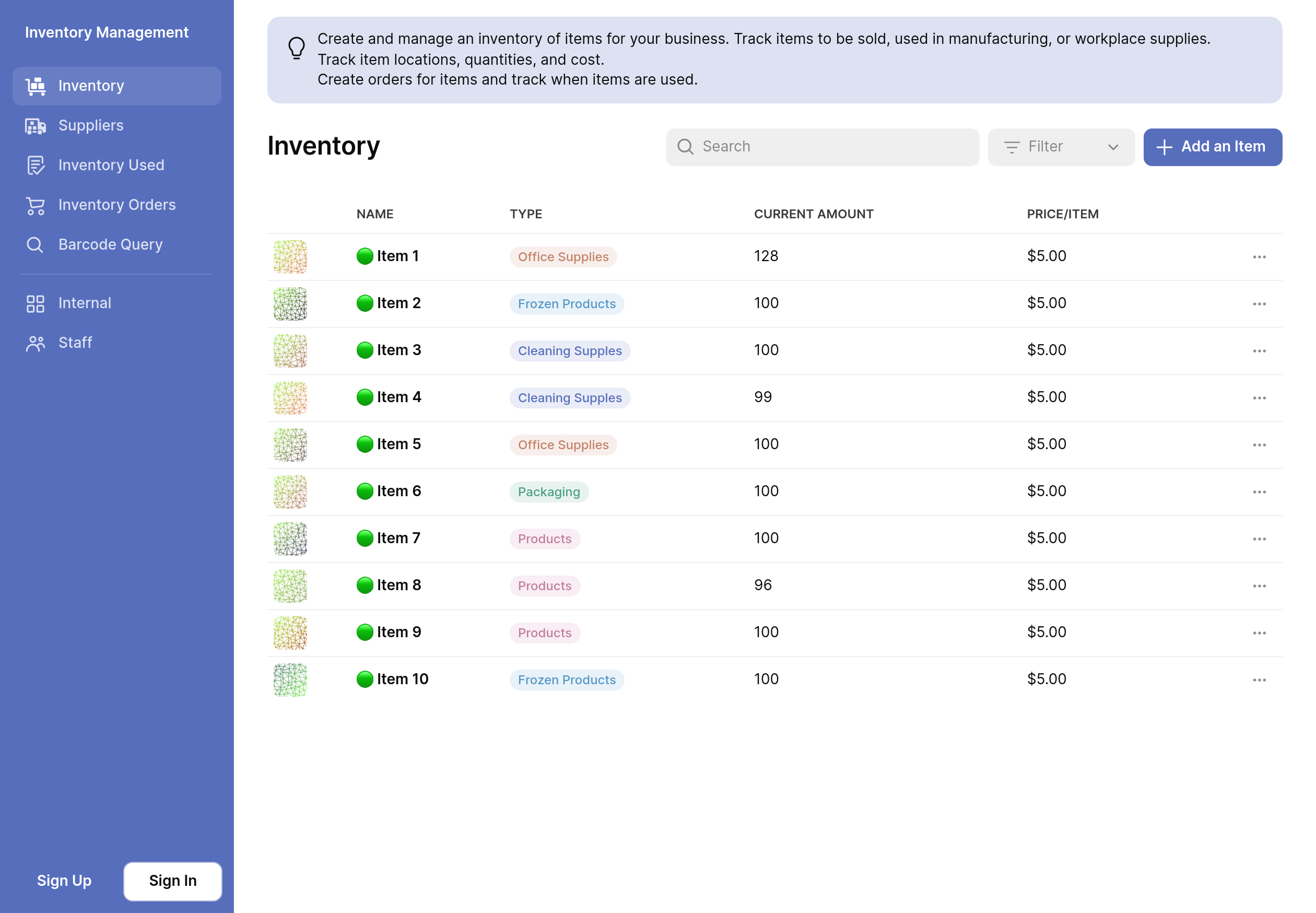Viewport: 1316px width, 913px height.
Task: Click the Staff people icon
Action: coord(36,343)
